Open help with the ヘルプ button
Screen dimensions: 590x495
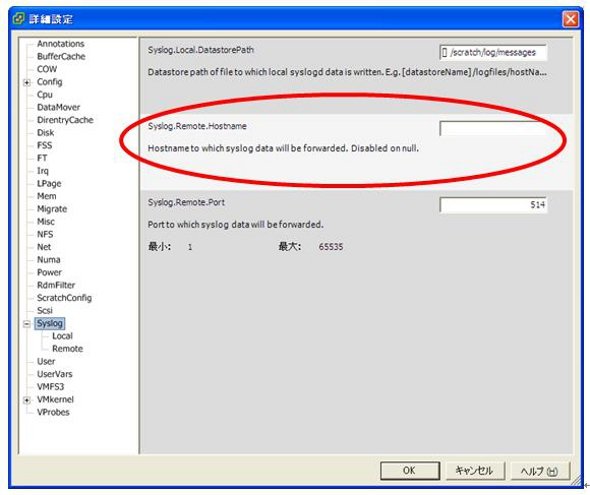[x=540, y=470]
